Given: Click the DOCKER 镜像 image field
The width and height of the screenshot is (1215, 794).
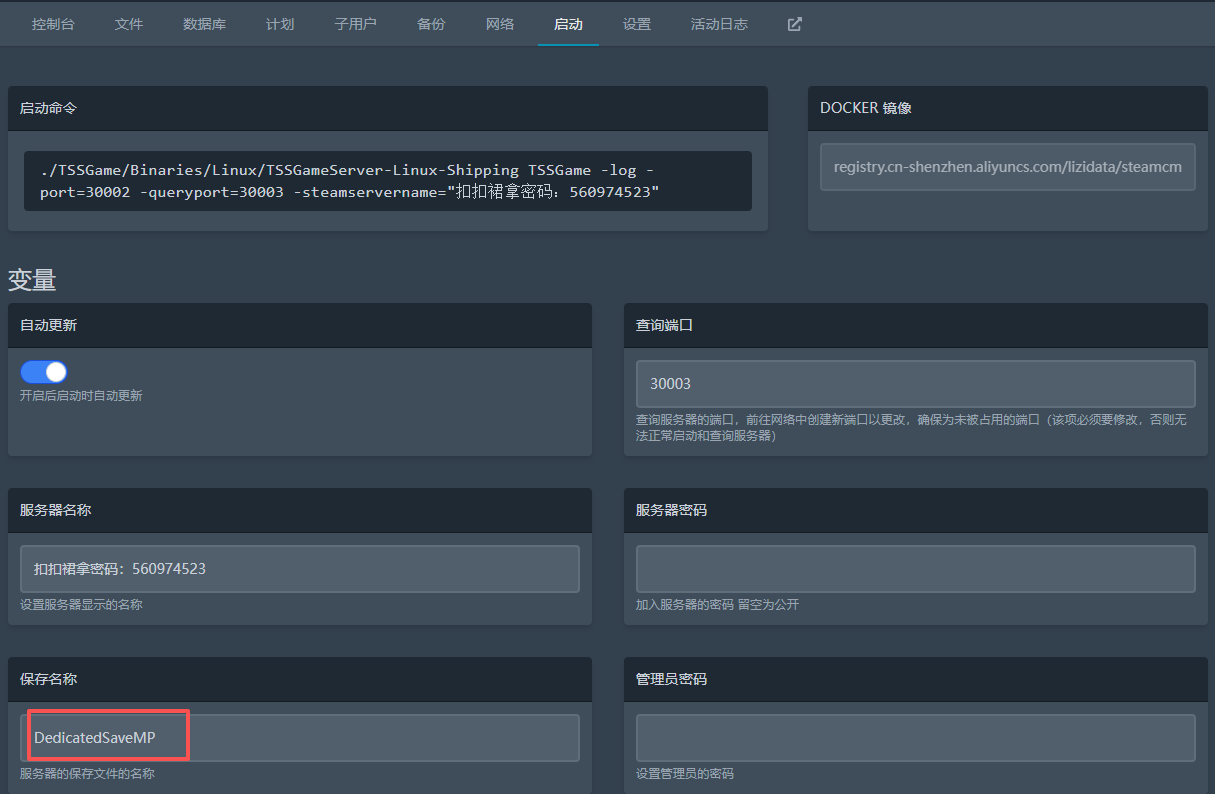Looking at the screenshot, I should 1007,167.
